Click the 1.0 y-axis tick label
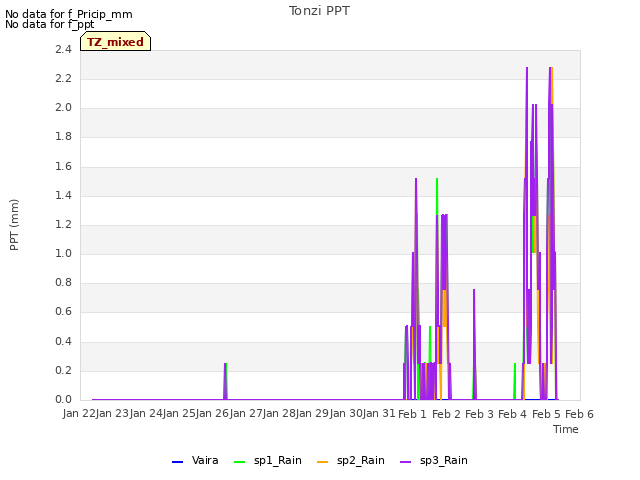The width and height of the screenshot is (640, 480). pos(63,253)
